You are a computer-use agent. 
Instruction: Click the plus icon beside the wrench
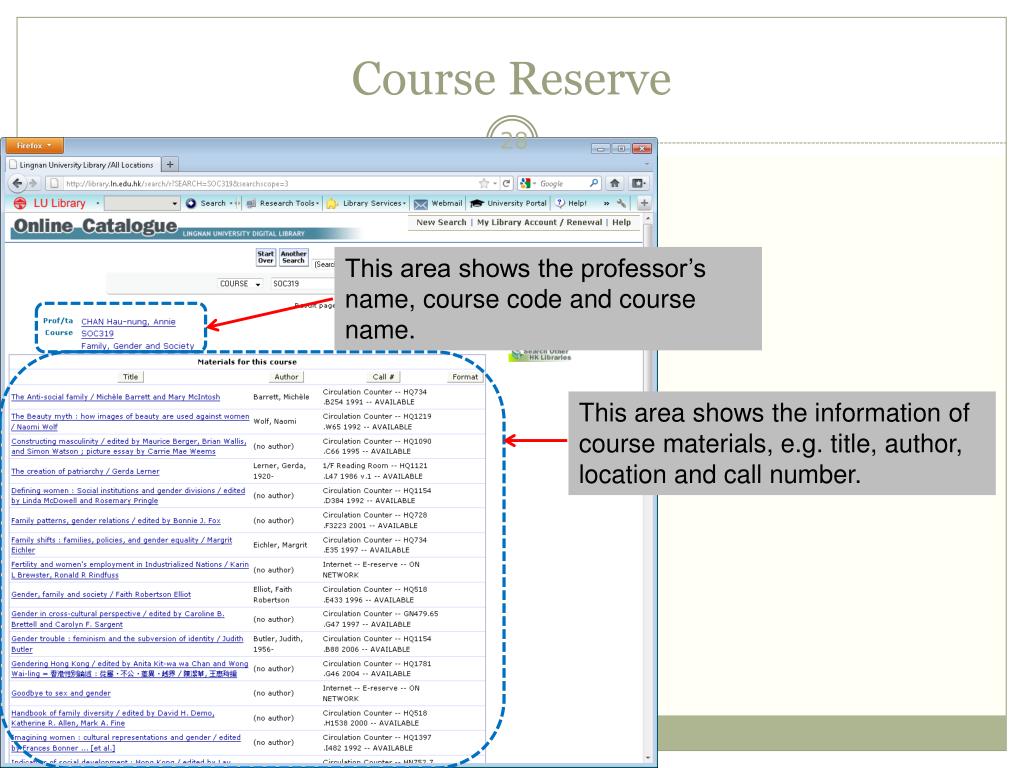[644, 203]
